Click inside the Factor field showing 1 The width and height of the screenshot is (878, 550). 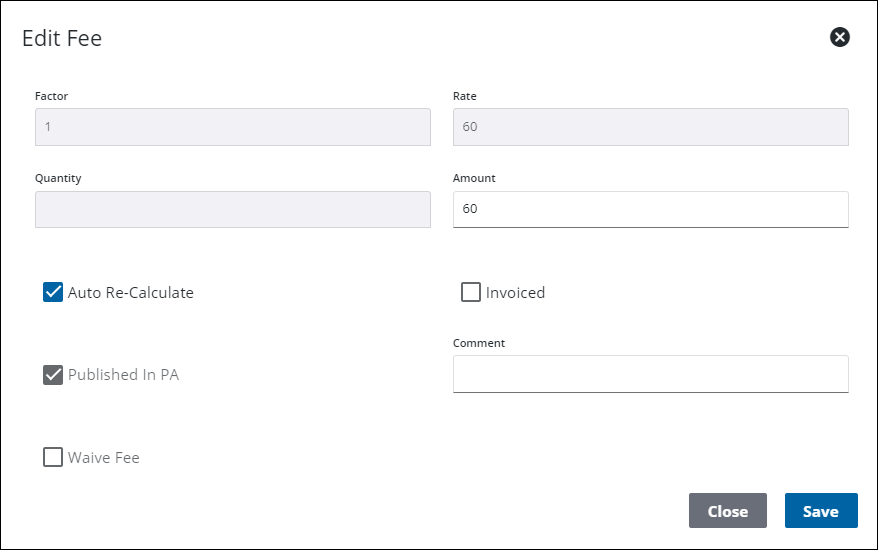click(x=233, y=127)
